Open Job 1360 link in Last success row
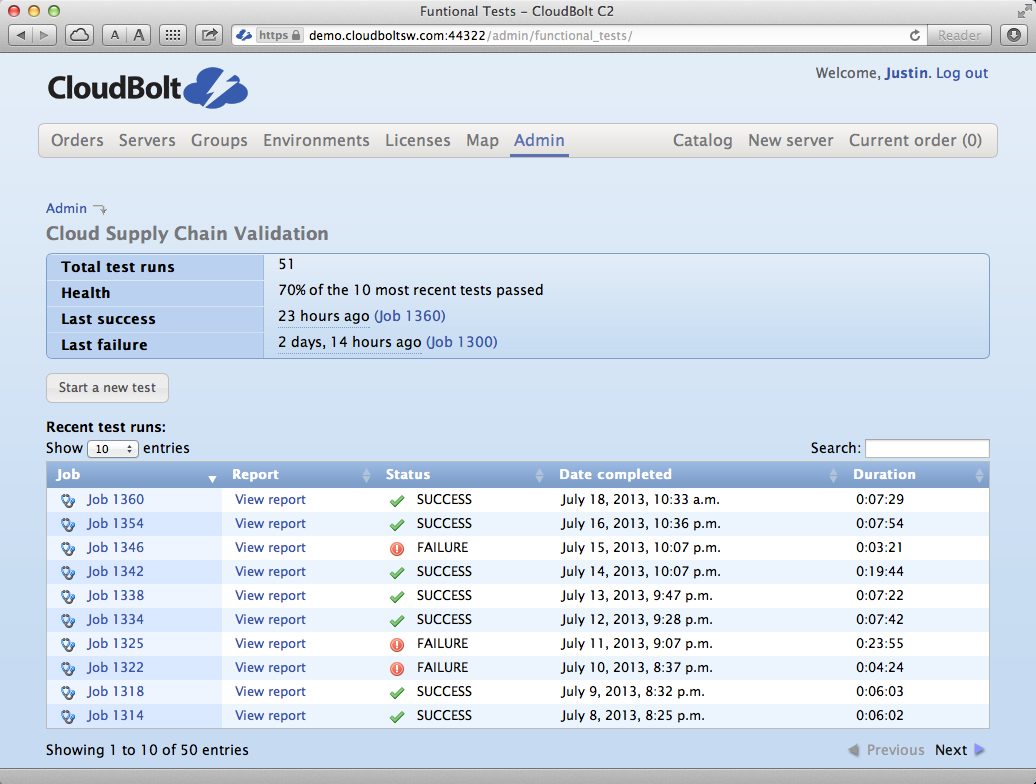The width and height of the screenshot is (1036, 784). click(410, 316)
